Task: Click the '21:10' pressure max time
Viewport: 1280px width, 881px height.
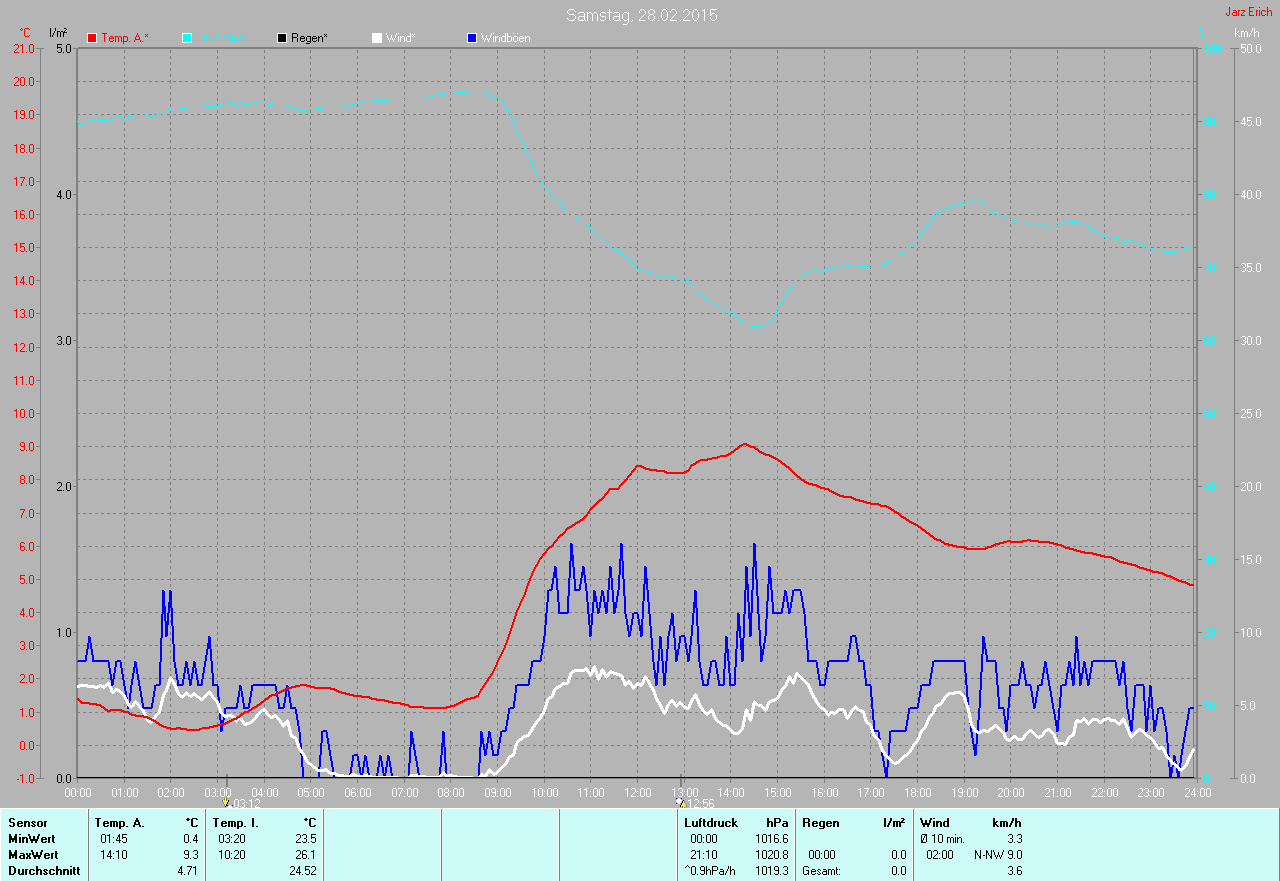Action: [704, 855]
